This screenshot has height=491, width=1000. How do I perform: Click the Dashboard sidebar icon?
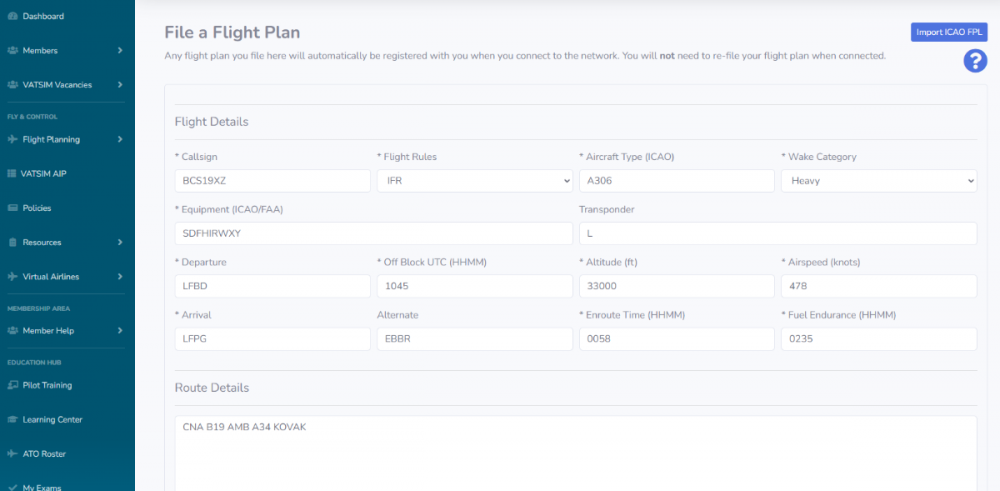(12, 16)
